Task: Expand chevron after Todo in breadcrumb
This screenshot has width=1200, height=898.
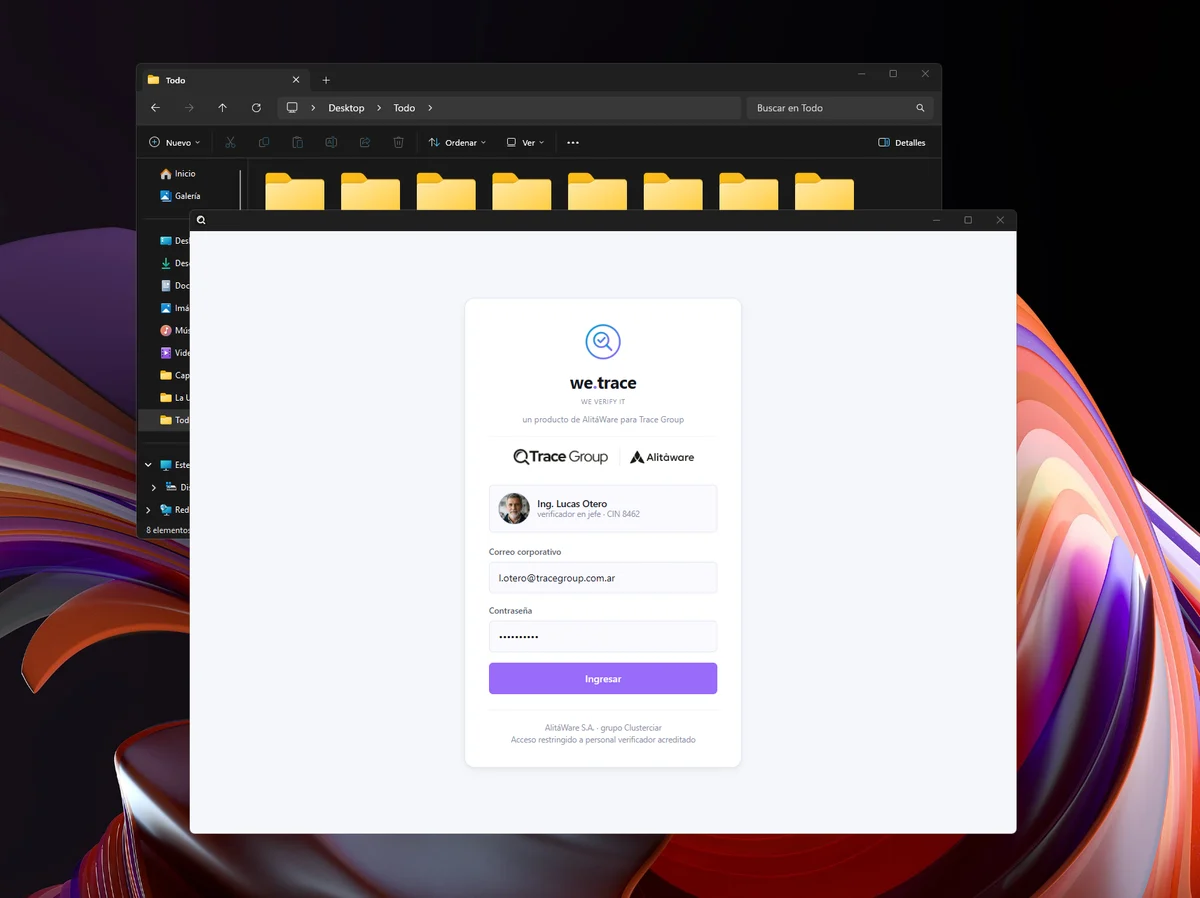Action: (x=430, y=108)
